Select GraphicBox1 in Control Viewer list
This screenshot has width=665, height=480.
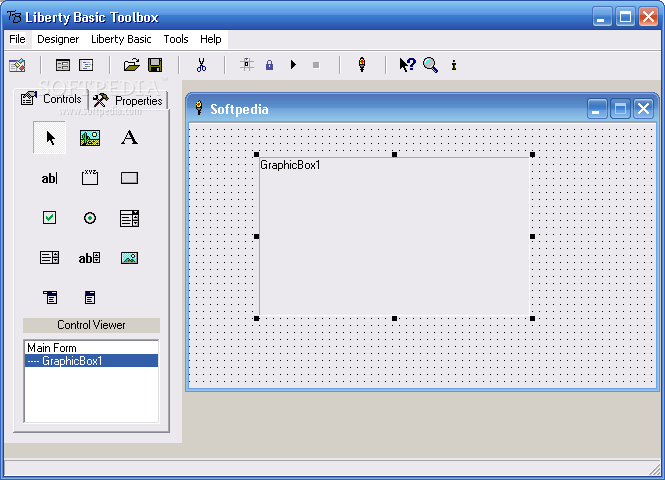tap(92, 361)
